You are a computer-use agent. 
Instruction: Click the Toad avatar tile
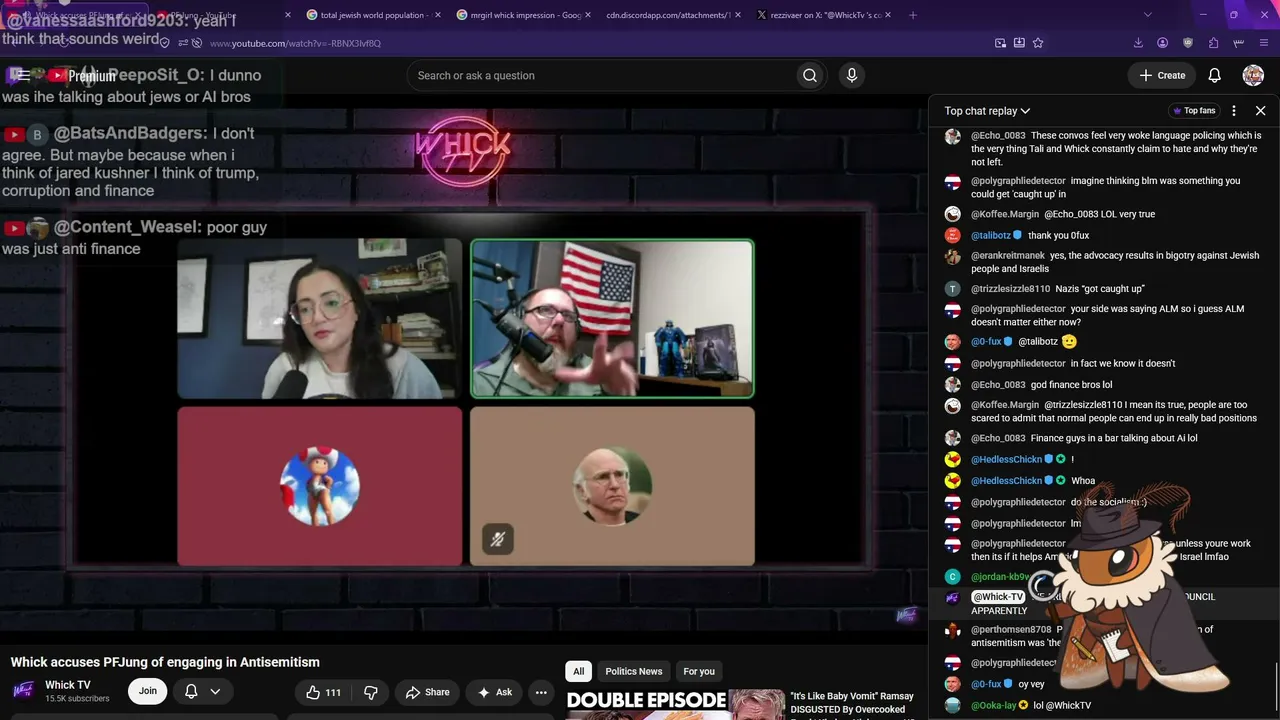[x=320, y=486]
